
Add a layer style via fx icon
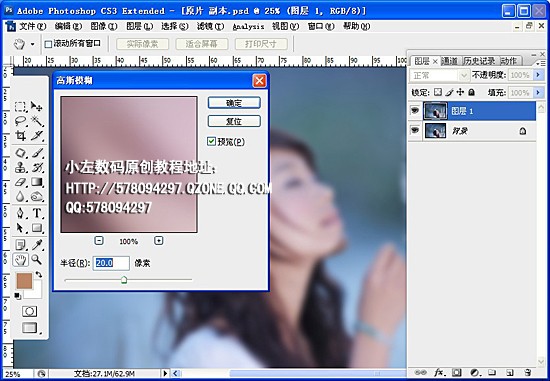coord(439,373)
